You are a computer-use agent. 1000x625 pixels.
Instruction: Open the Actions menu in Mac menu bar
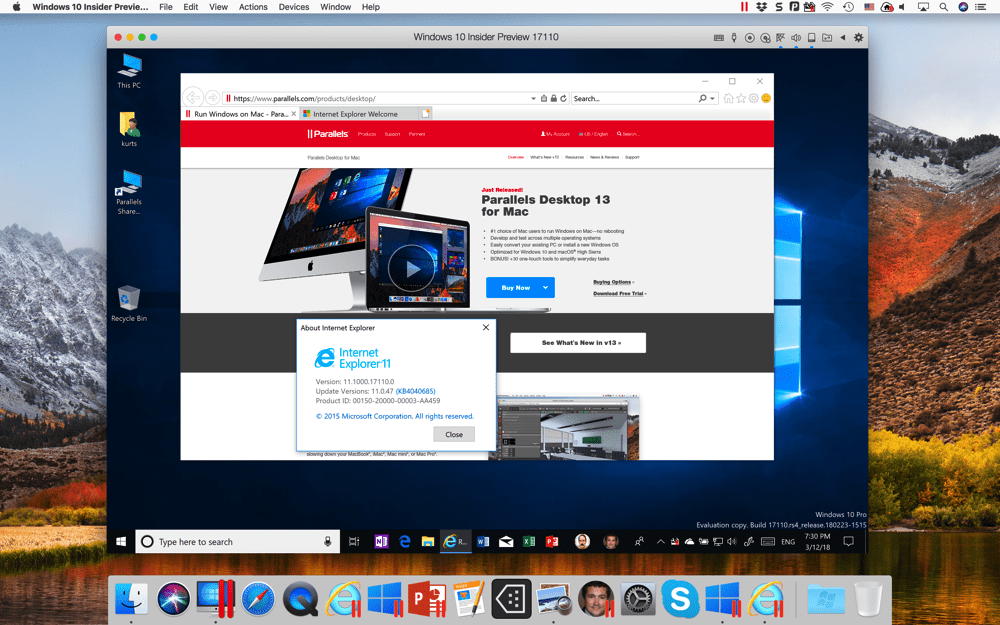(x=253, y=7)
